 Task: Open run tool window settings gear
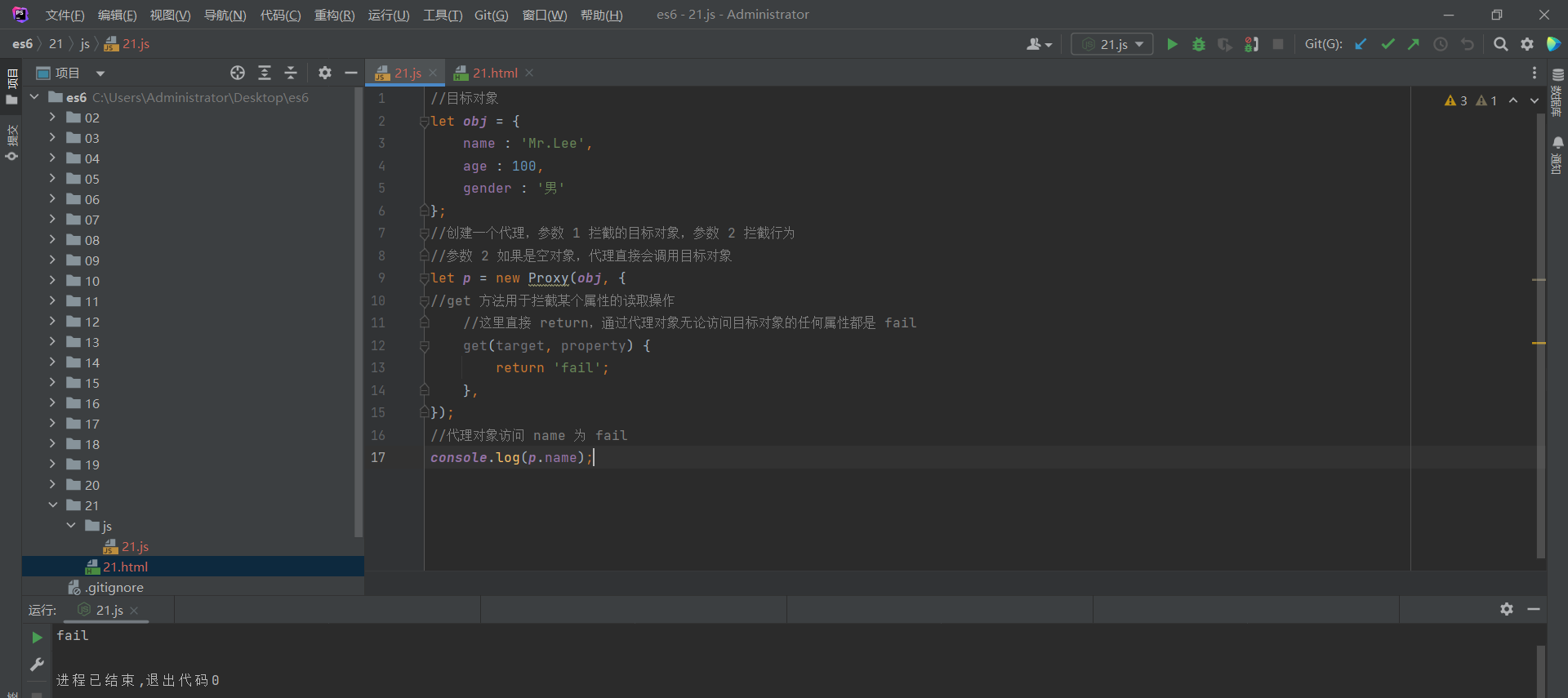click(x=1507, y=609)
